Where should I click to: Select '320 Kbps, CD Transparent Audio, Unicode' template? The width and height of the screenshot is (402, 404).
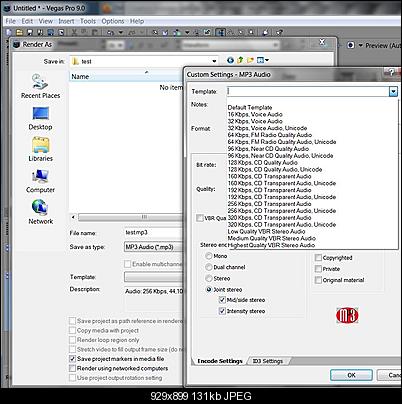pyautogui.click(x=282, y=224)
